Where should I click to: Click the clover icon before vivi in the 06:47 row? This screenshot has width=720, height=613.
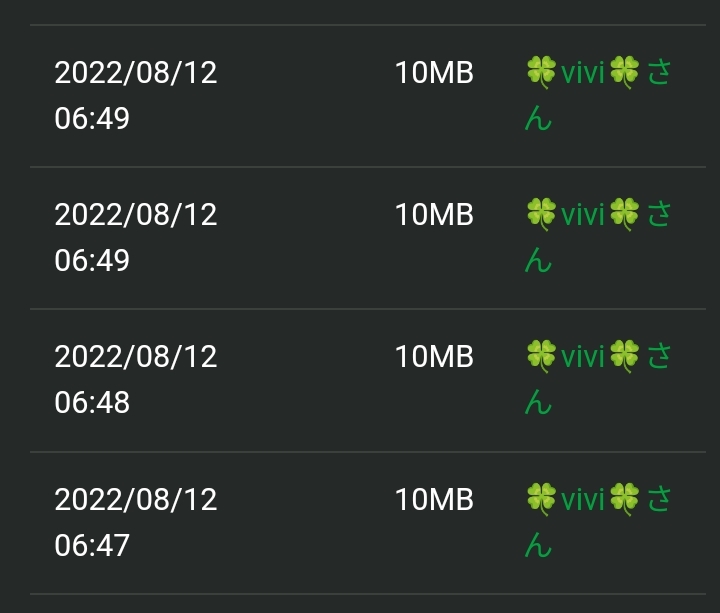click(x=541, y=498)
